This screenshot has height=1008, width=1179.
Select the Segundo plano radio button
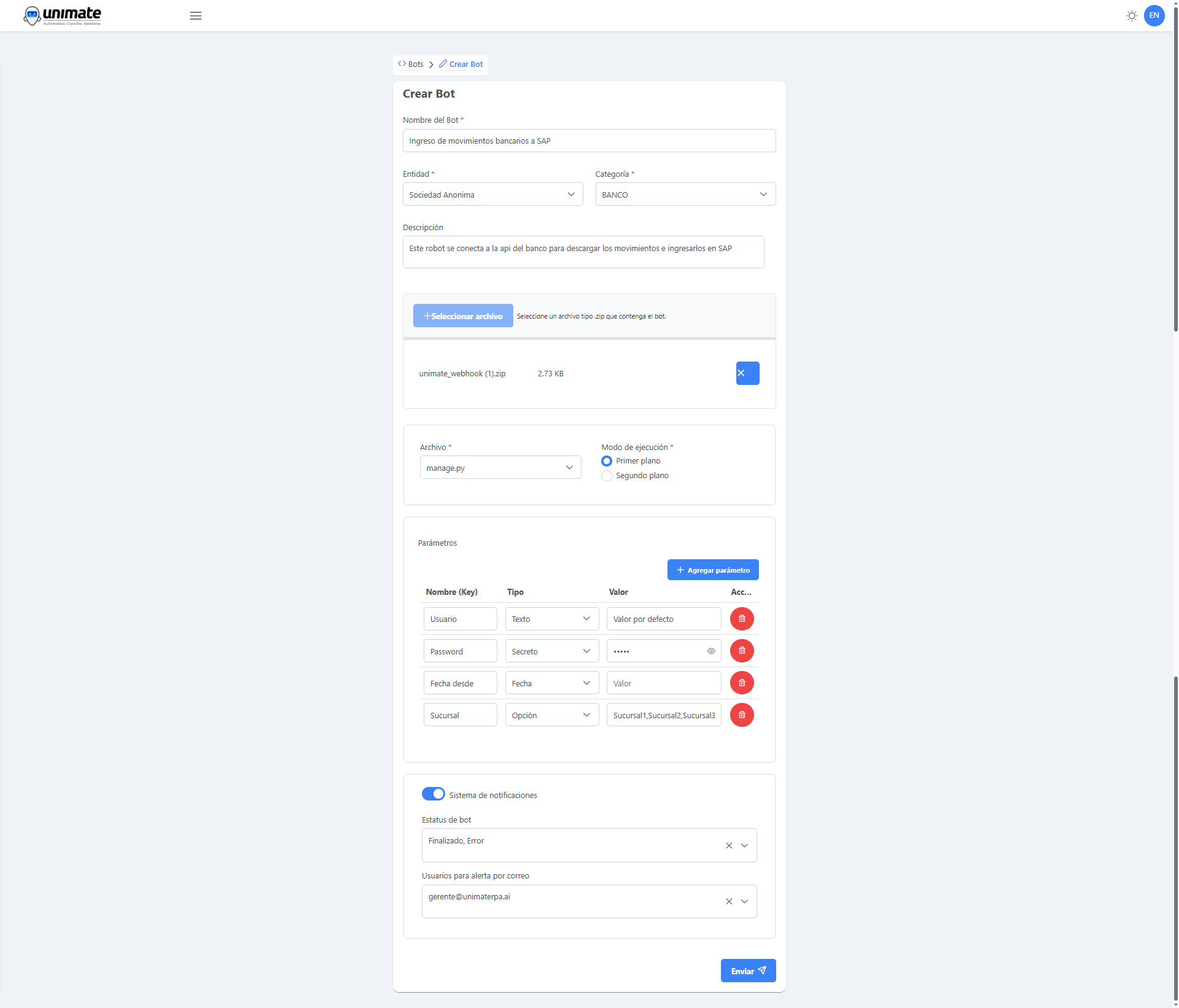(x=607, y=475)
